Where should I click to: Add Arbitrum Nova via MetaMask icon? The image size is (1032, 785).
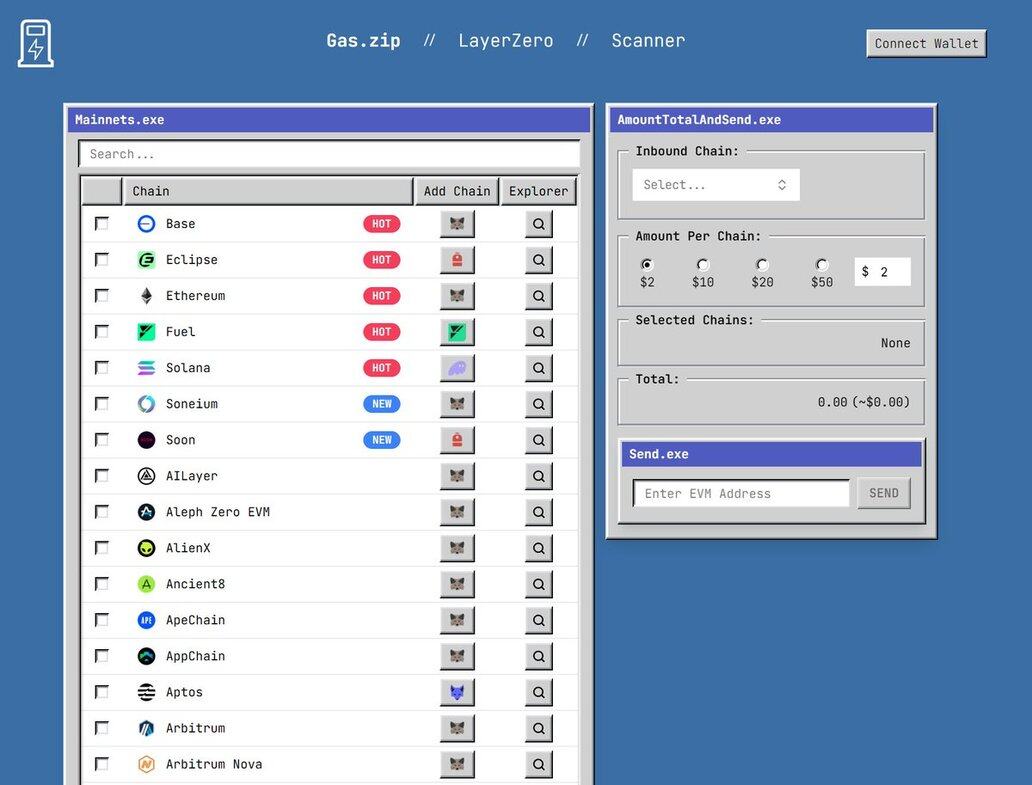click(x=457, y=764)
